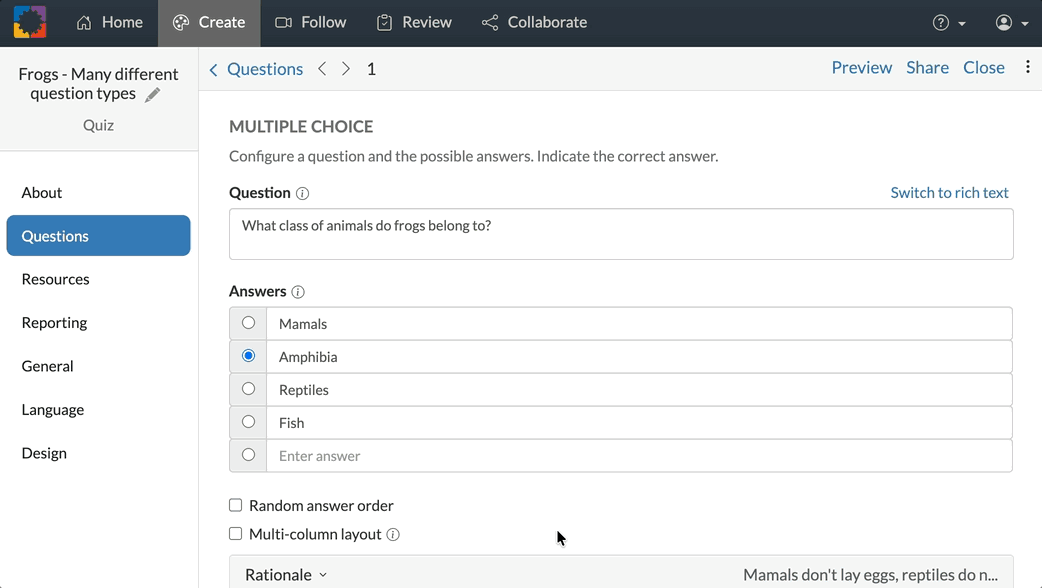
Task: Select the Reptiles radio button
Action: 248,389
